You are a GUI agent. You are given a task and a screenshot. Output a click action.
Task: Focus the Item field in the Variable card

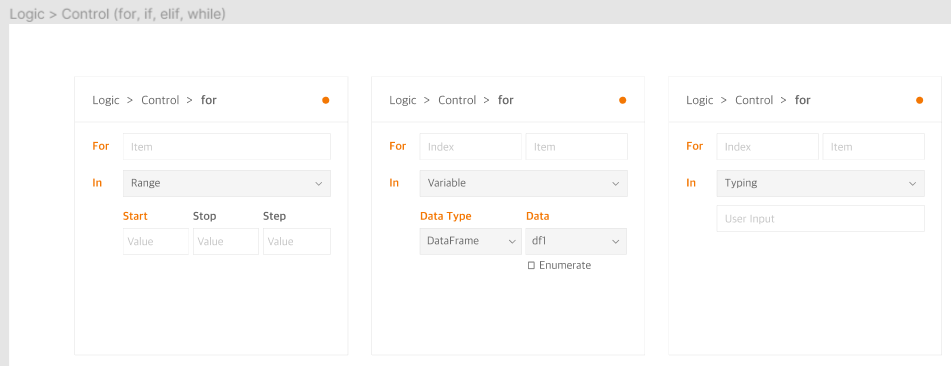pos(577,147)
